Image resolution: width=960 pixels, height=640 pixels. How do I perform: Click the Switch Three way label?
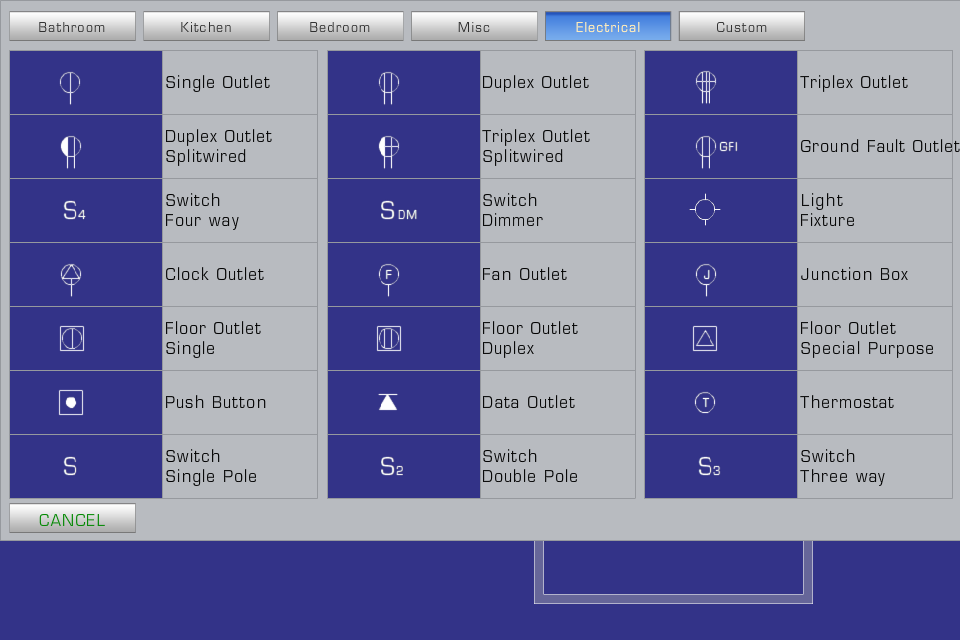tap(842, 466)
